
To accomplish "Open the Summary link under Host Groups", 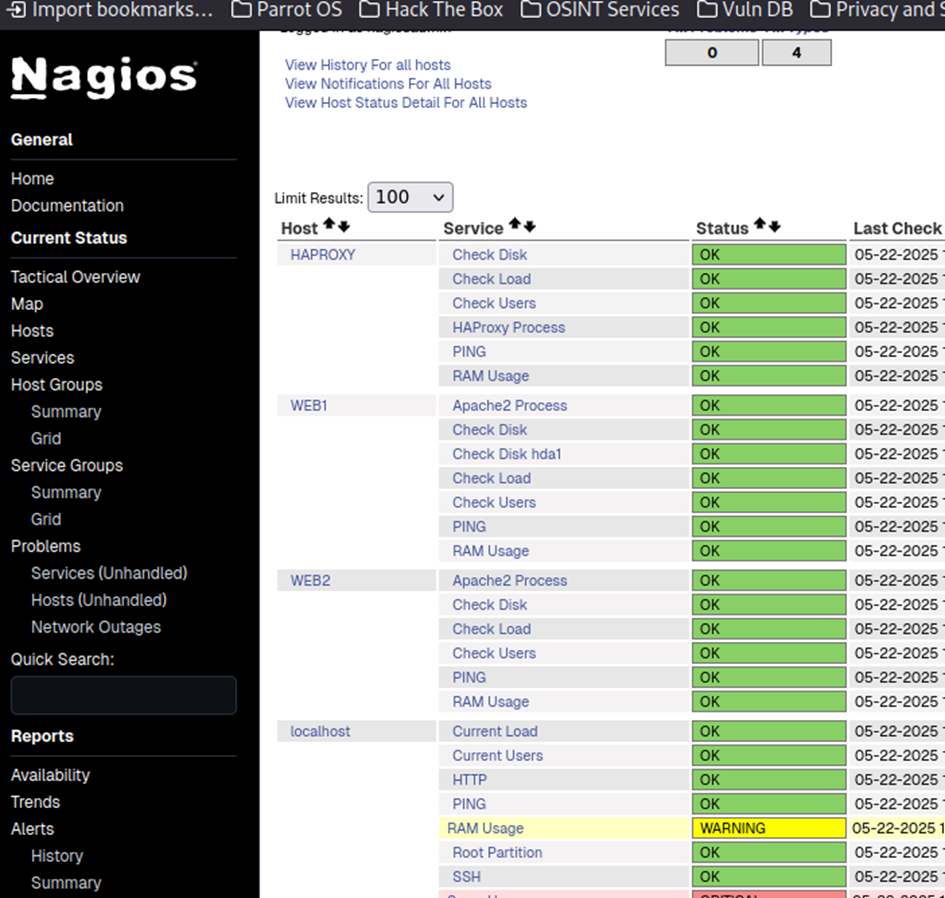I will (66, 412).
